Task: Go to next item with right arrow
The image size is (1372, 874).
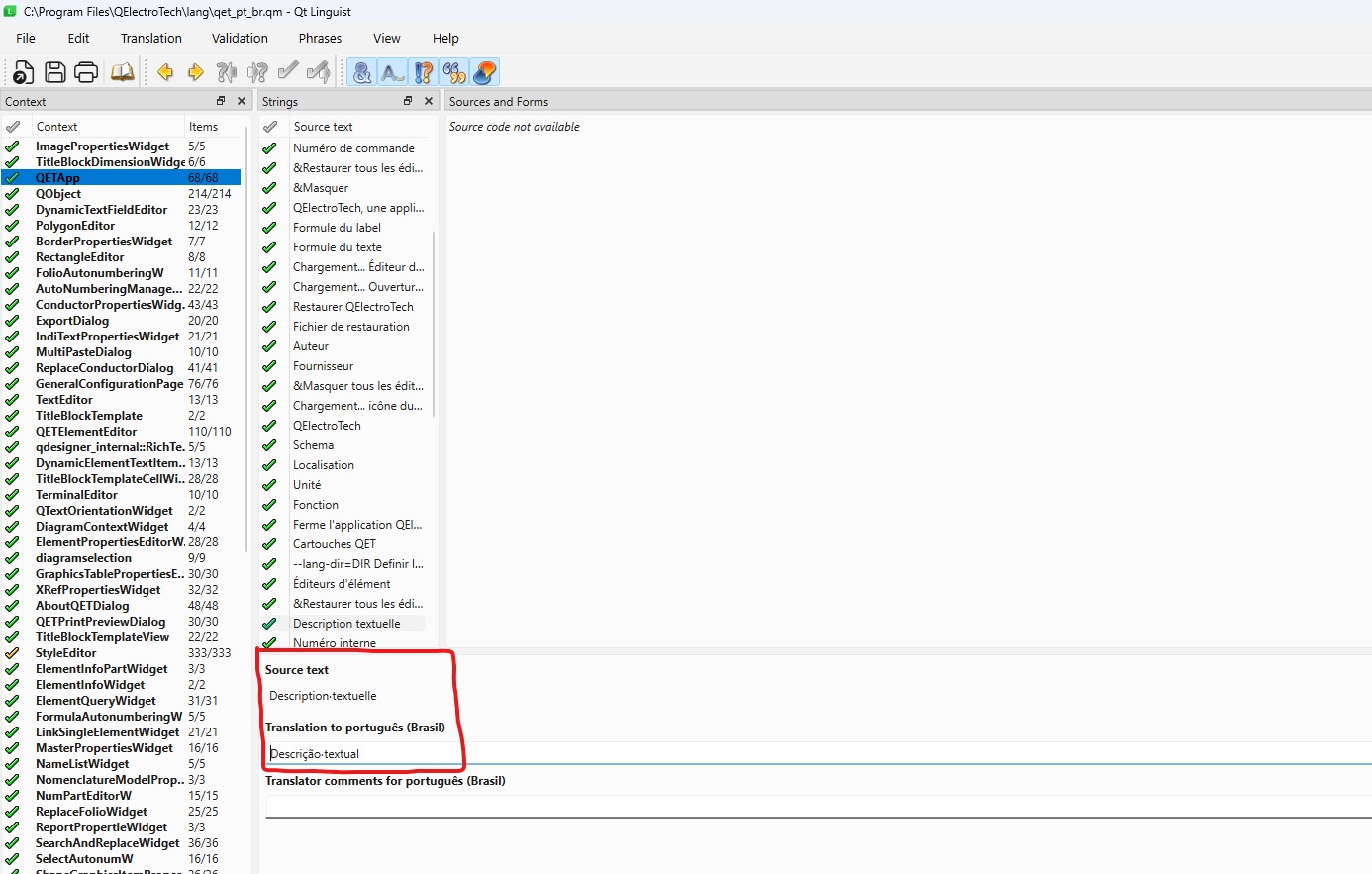Action: [196, 72]
